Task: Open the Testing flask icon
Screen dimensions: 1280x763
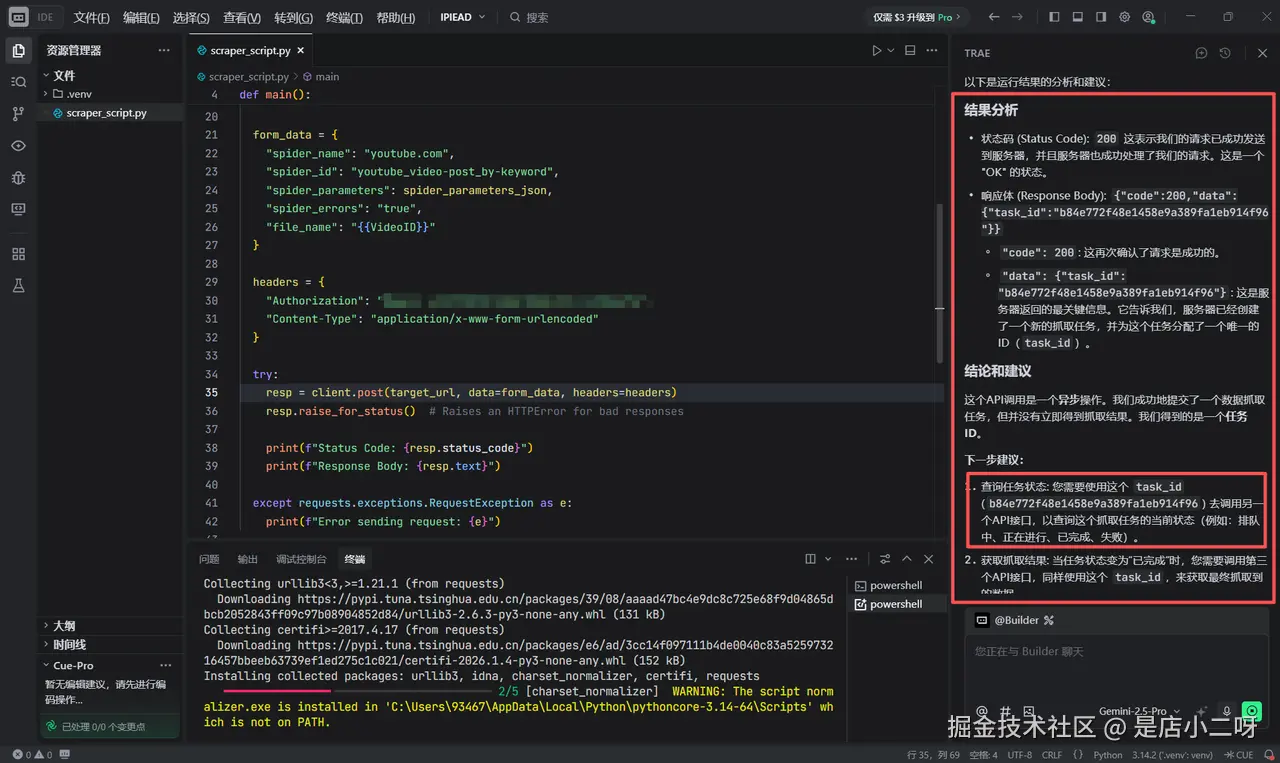Action: click(x=18, y=286)
